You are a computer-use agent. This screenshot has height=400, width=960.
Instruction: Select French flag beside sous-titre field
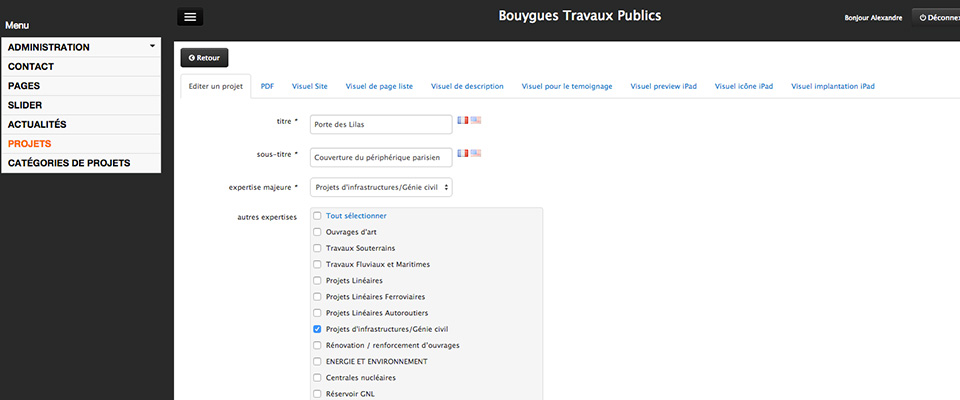[463, 153]
